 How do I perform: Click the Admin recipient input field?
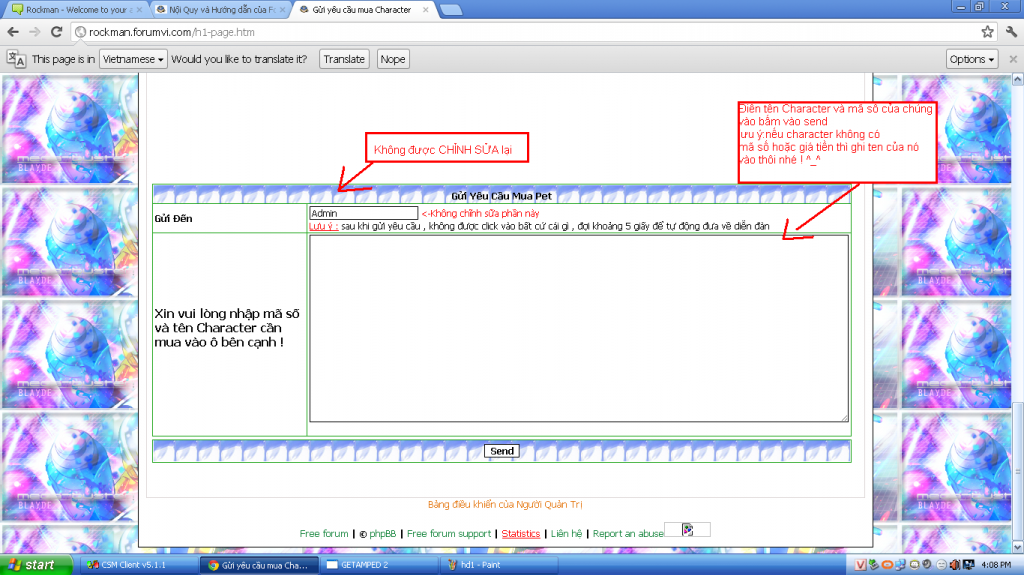[363, 213]
